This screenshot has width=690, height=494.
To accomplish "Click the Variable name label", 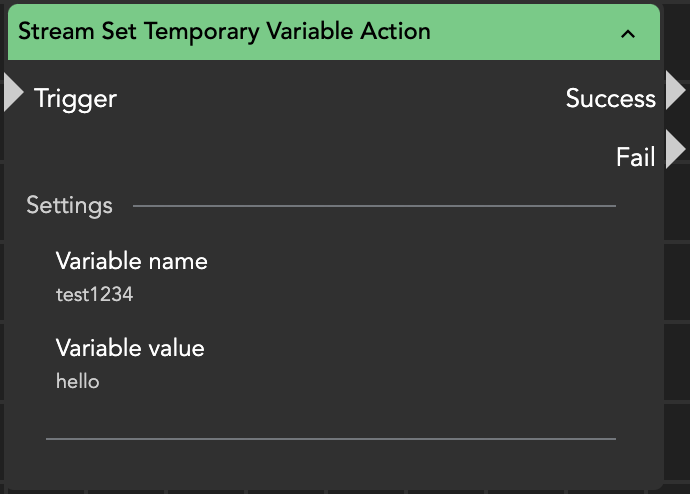I will [x=131, y=261].
